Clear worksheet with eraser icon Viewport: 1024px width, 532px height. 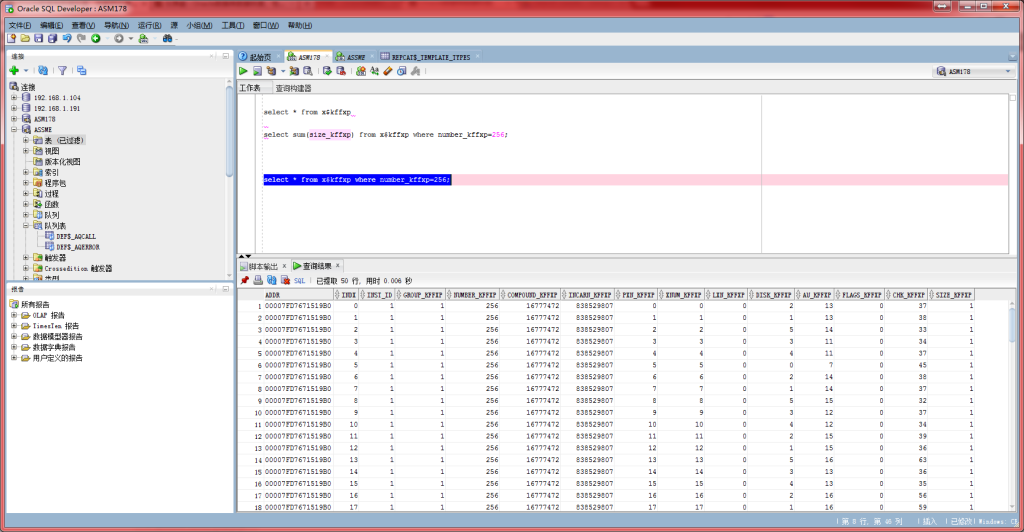click(x=388, y=71)
